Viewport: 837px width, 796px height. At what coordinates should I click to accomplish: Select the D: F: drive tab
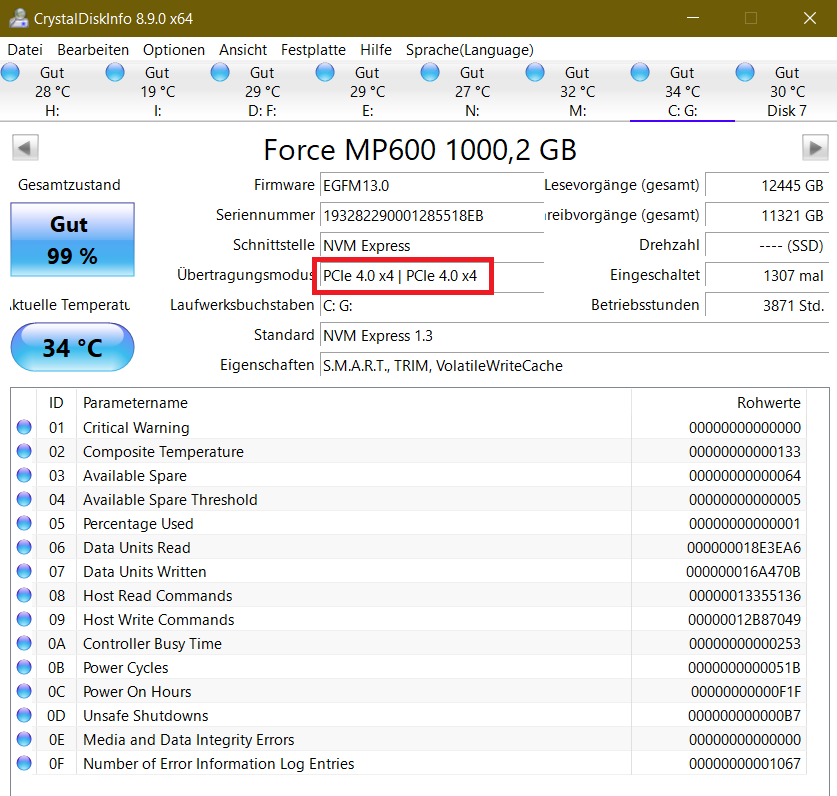click(262, 91)
